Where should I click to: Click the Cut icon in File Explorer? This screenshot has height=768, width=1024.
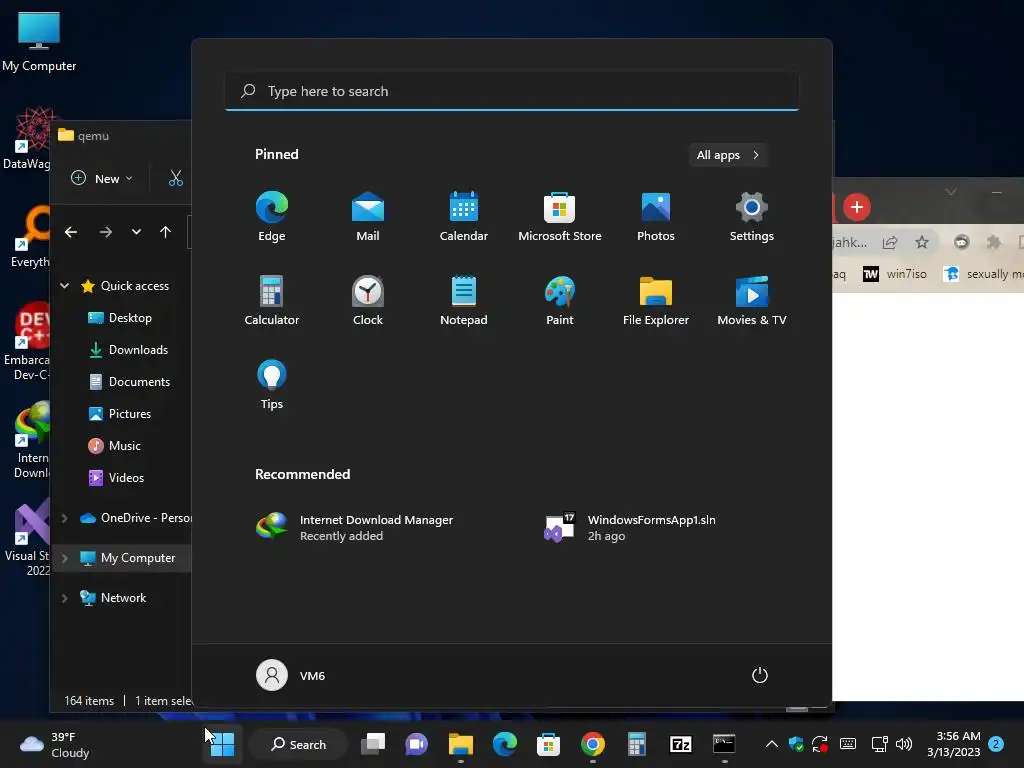point(176,178)
